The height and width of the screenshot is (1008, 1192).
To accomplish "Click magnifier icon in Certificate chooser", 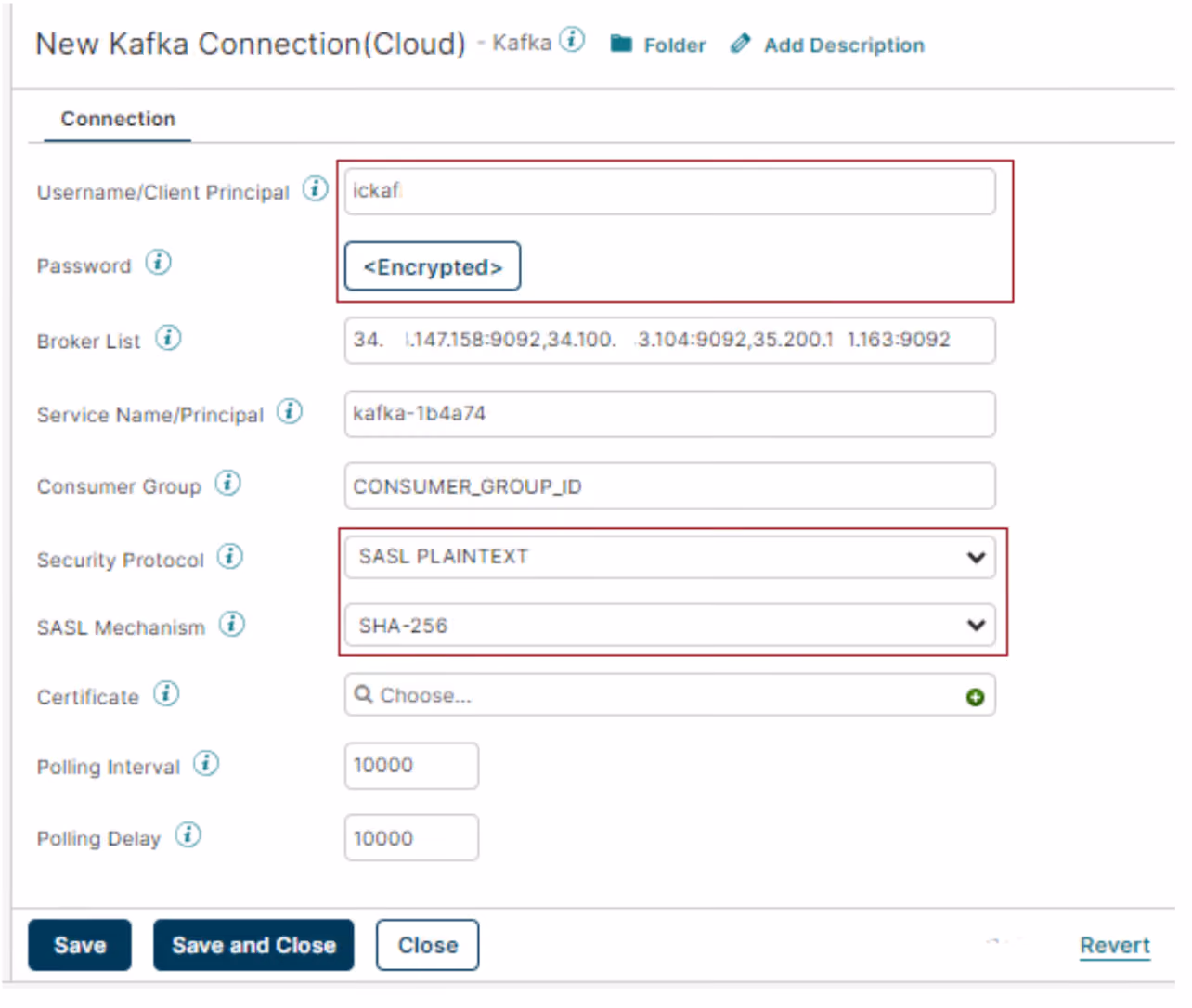I will (x=364, y=694).
